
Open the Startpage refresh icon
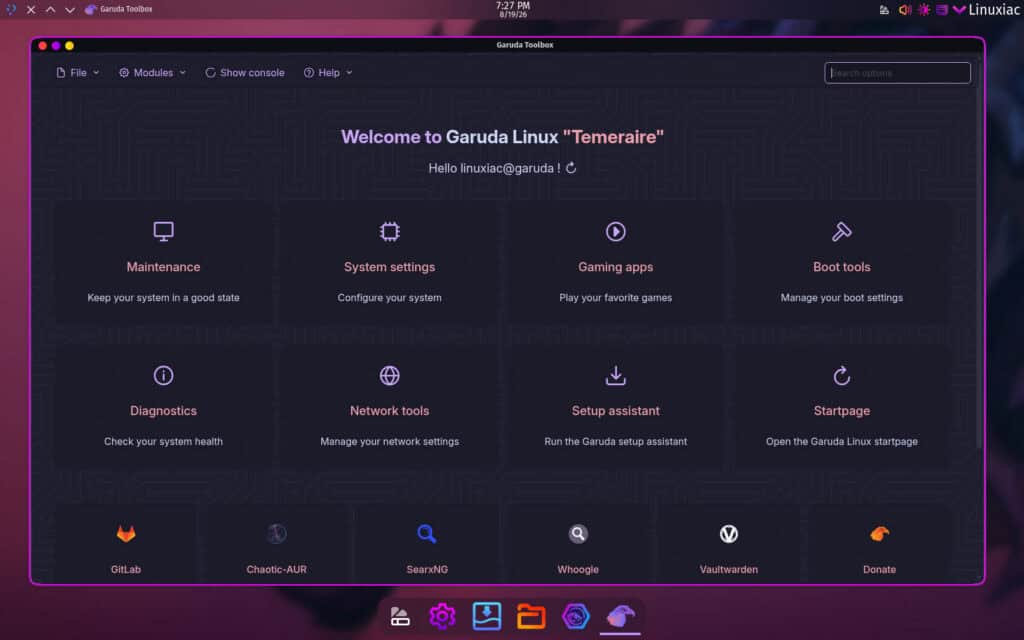(x=841, y=376)
